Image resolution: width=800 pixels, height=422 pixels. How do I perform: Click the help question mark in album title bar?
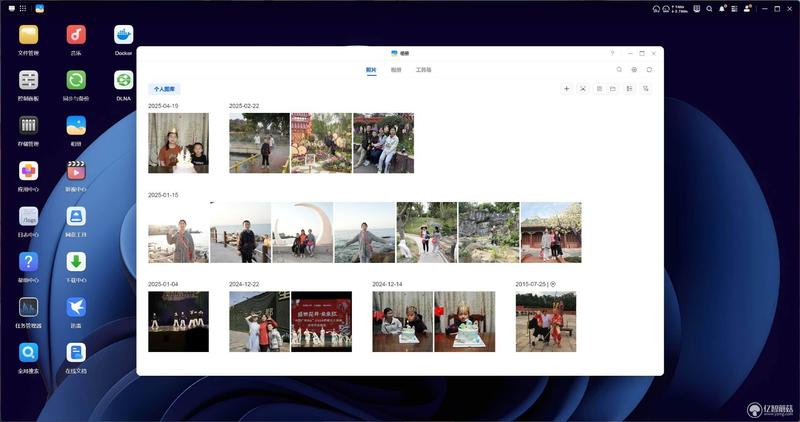pyautogui.click(x=612, y=53)
